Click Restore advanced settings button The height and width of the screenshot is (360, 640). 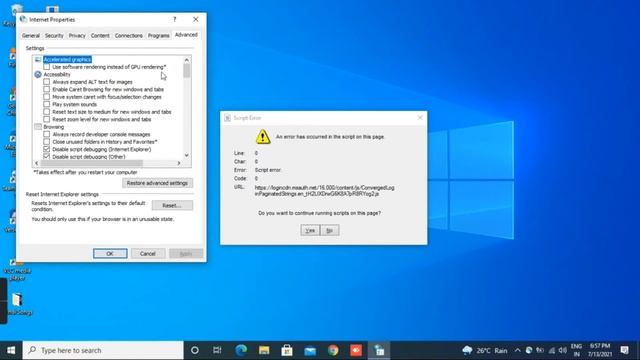157,183
